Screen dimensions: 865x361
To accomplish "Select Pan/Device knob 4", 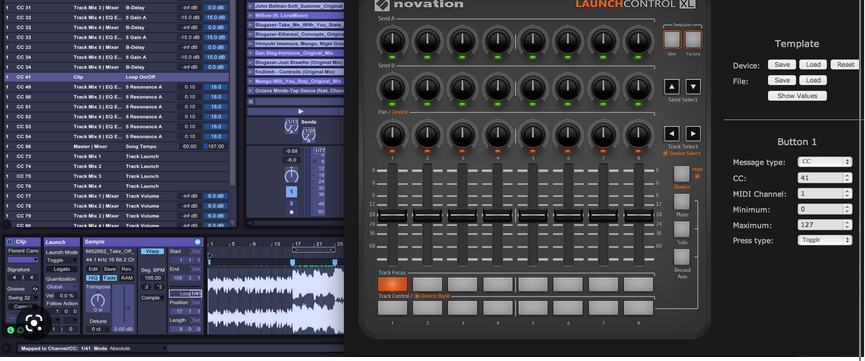I will [x=498, y=134].
